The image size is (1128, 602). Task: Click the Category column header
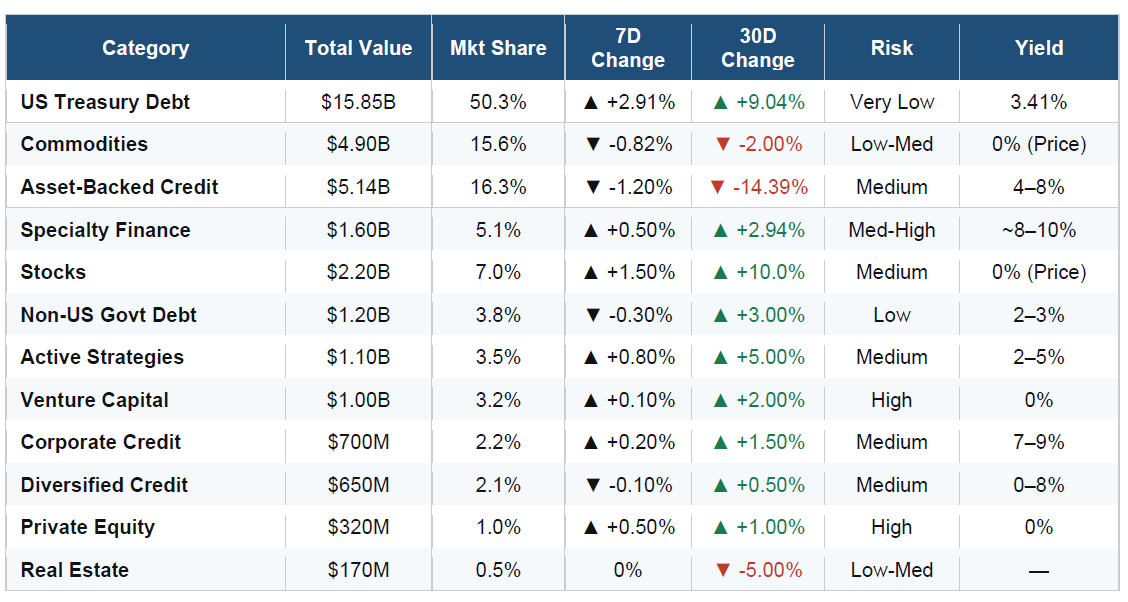[146, 48]
